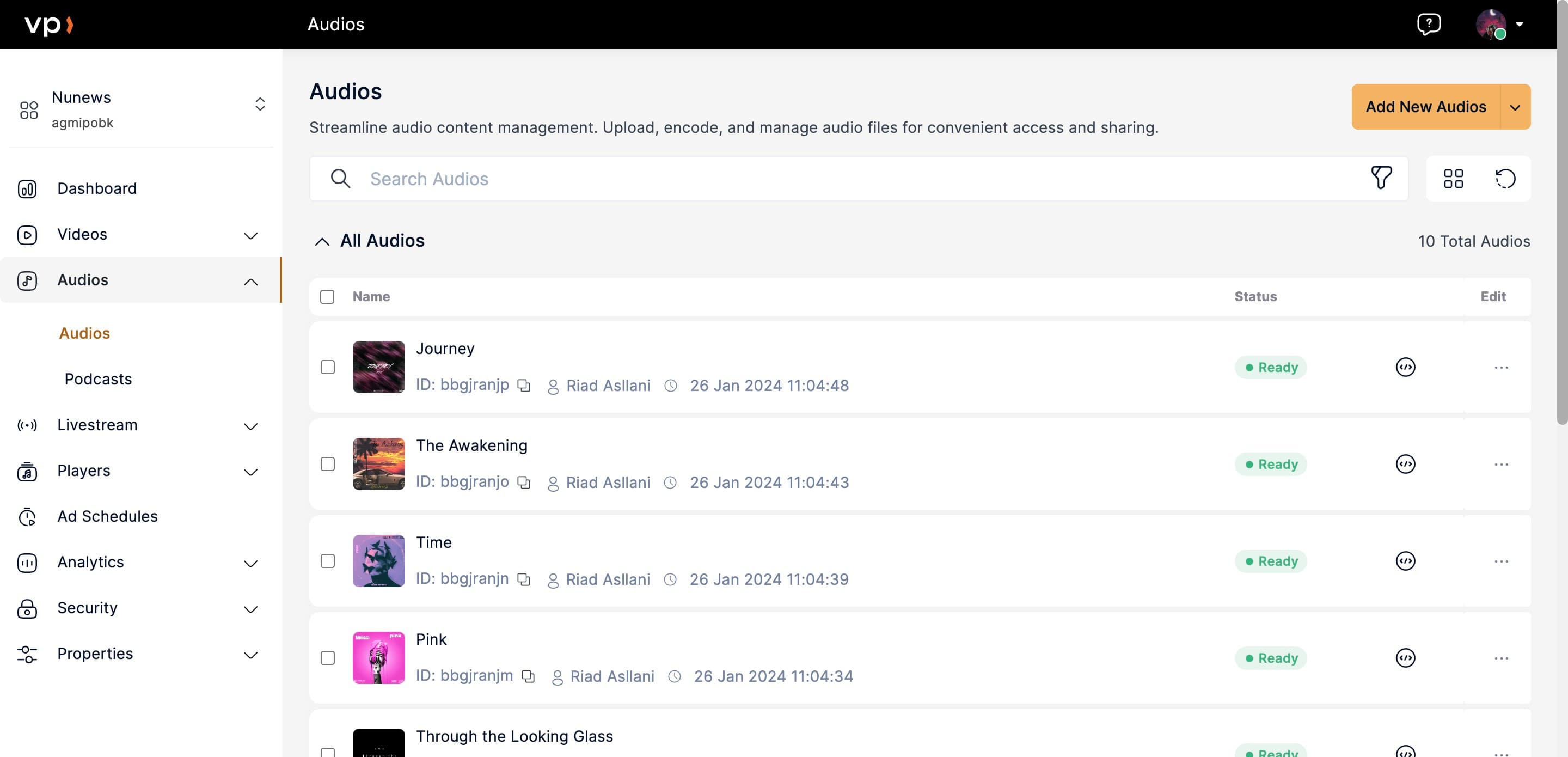Open embed code for The Awakening
Viewport: 1568px width, 757px height.
[x=1405, y=463]
